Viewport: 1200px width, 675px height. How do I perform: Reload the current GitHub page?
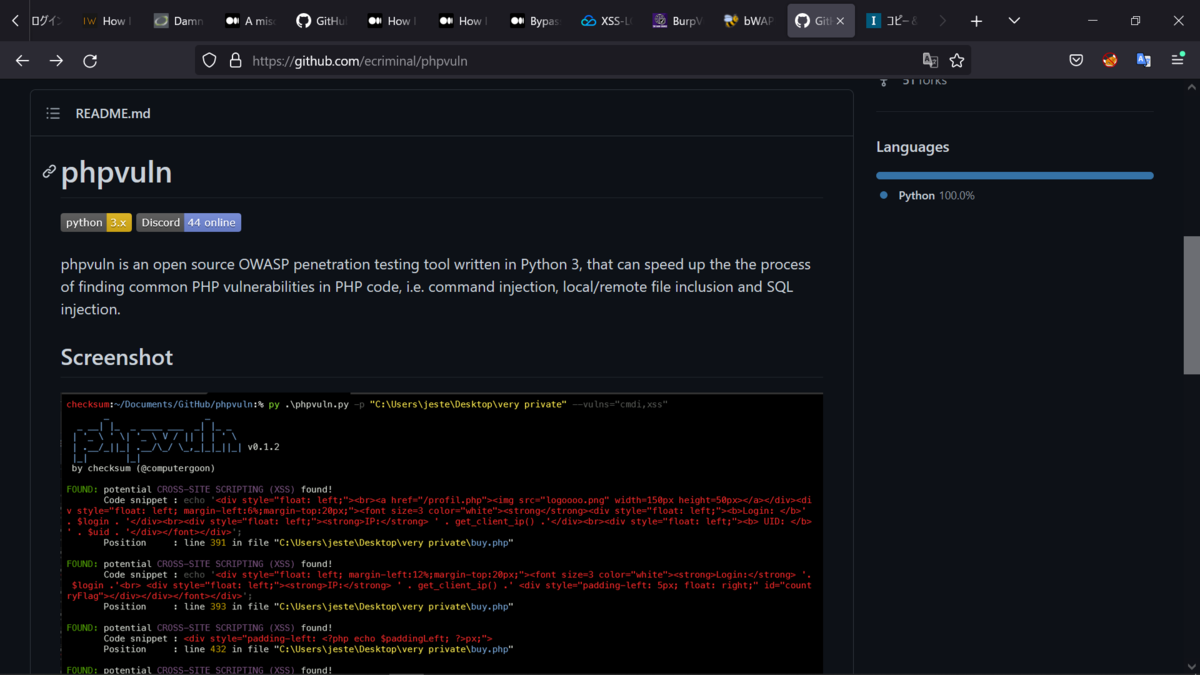pos(90,61)
